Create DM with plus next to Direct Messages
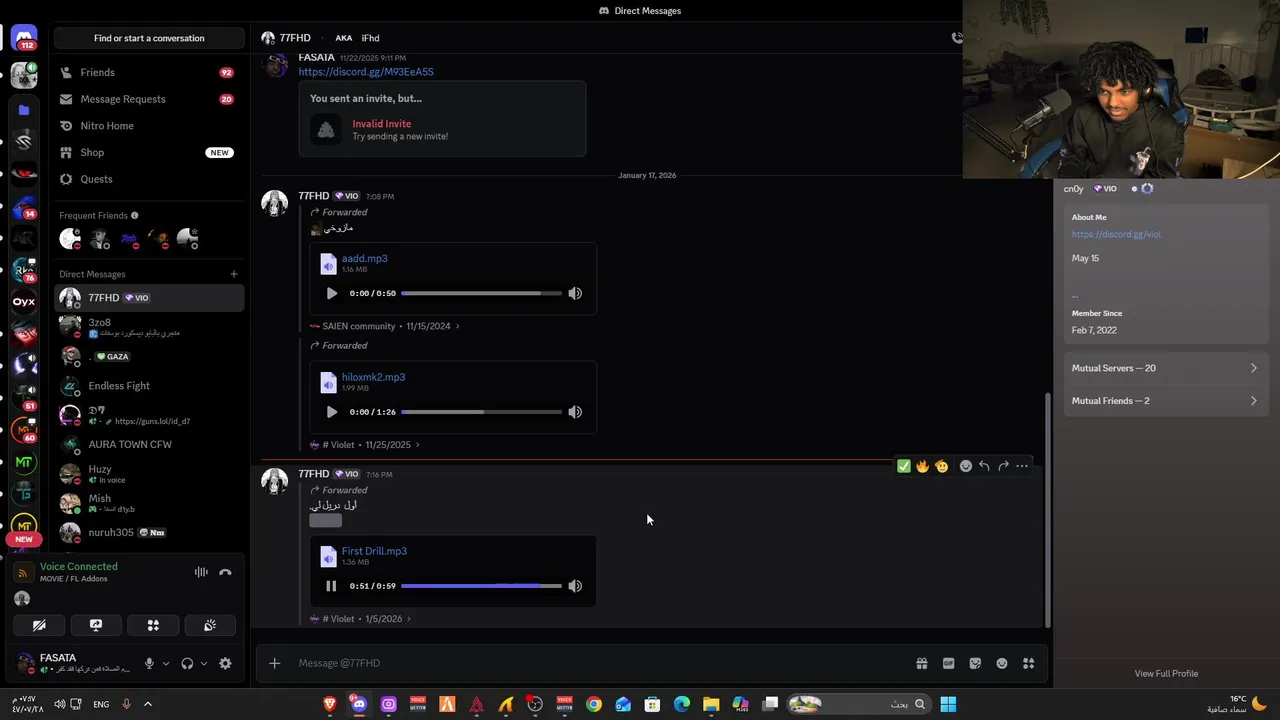This screenshot has height=720, width=1280. click(234, 274)
